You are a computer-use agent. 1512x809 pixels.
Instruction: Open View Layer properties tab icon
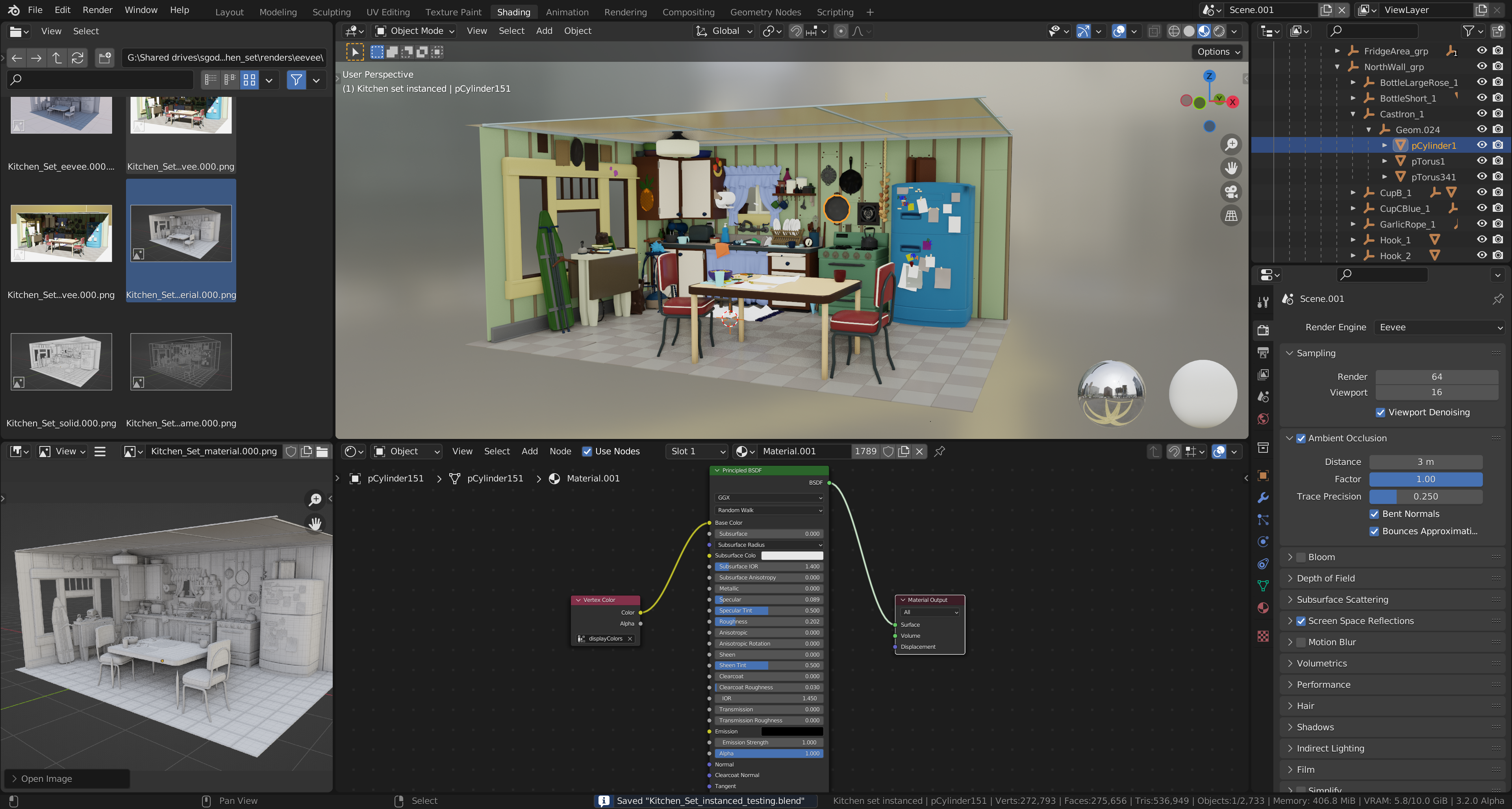1263,374
